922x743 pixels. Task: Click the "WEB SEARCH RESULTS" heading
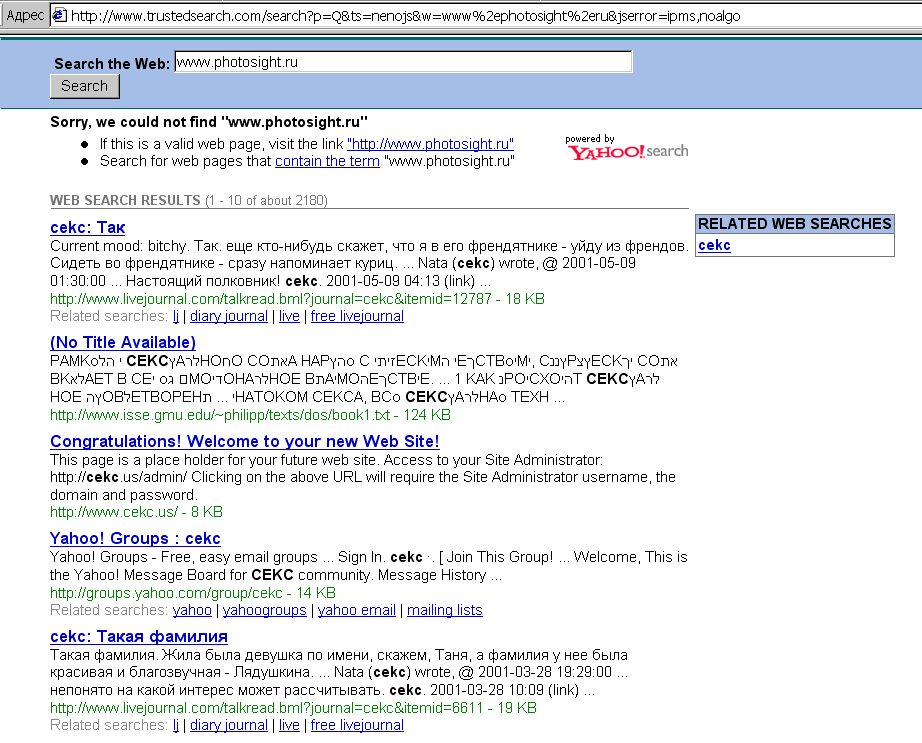tap(125, 200)
